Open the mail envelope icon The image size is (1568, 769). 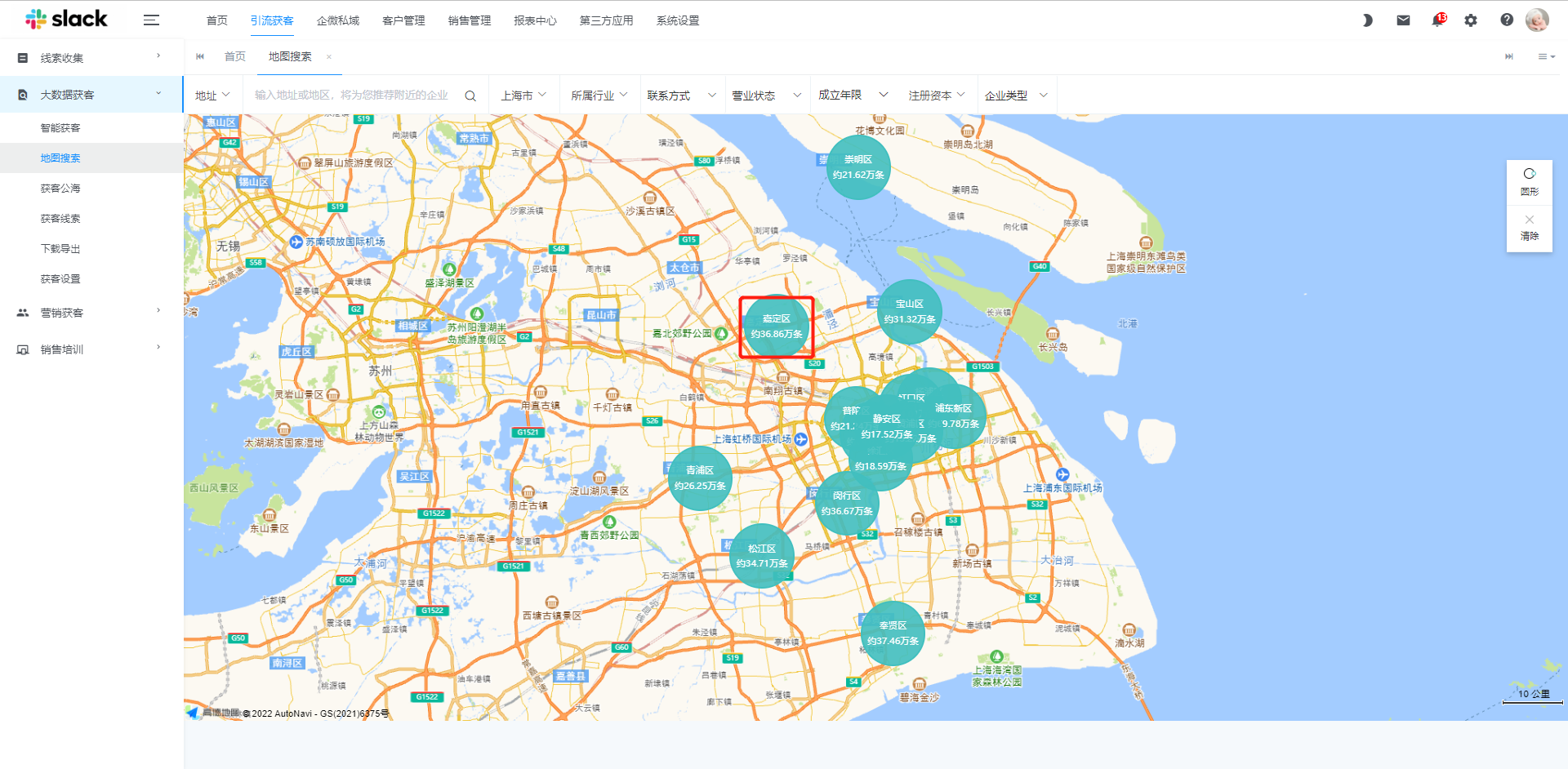point(1403,20)
